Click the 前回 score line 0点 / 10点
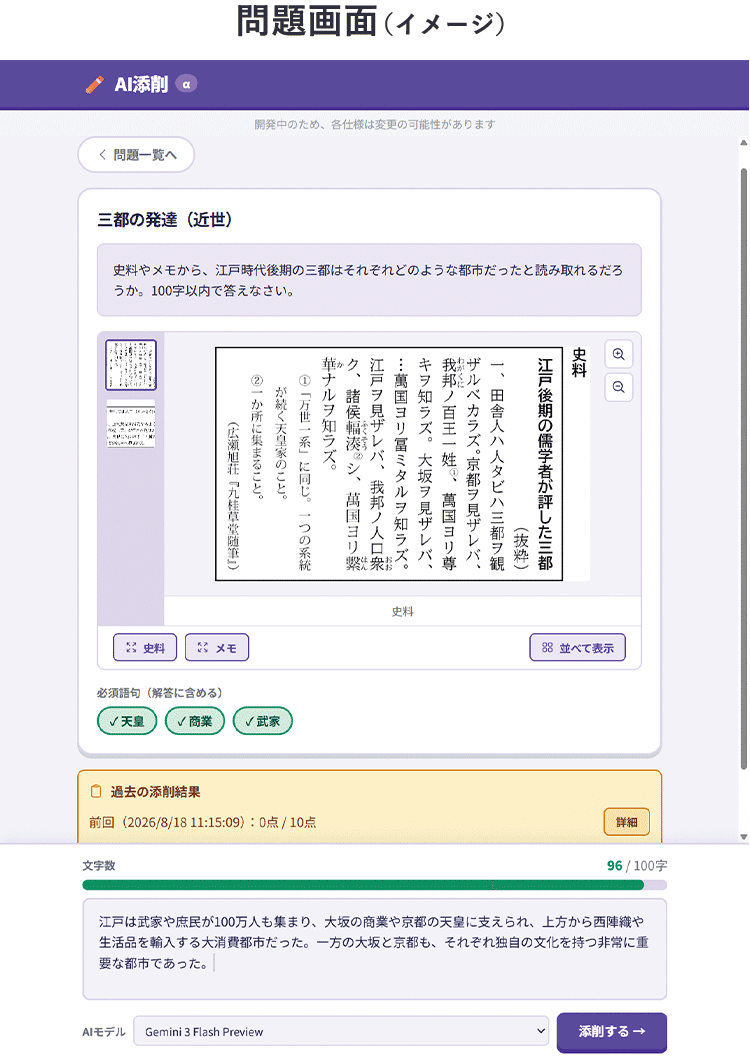This screenshot has height=1060, width=750. (202, 822)
